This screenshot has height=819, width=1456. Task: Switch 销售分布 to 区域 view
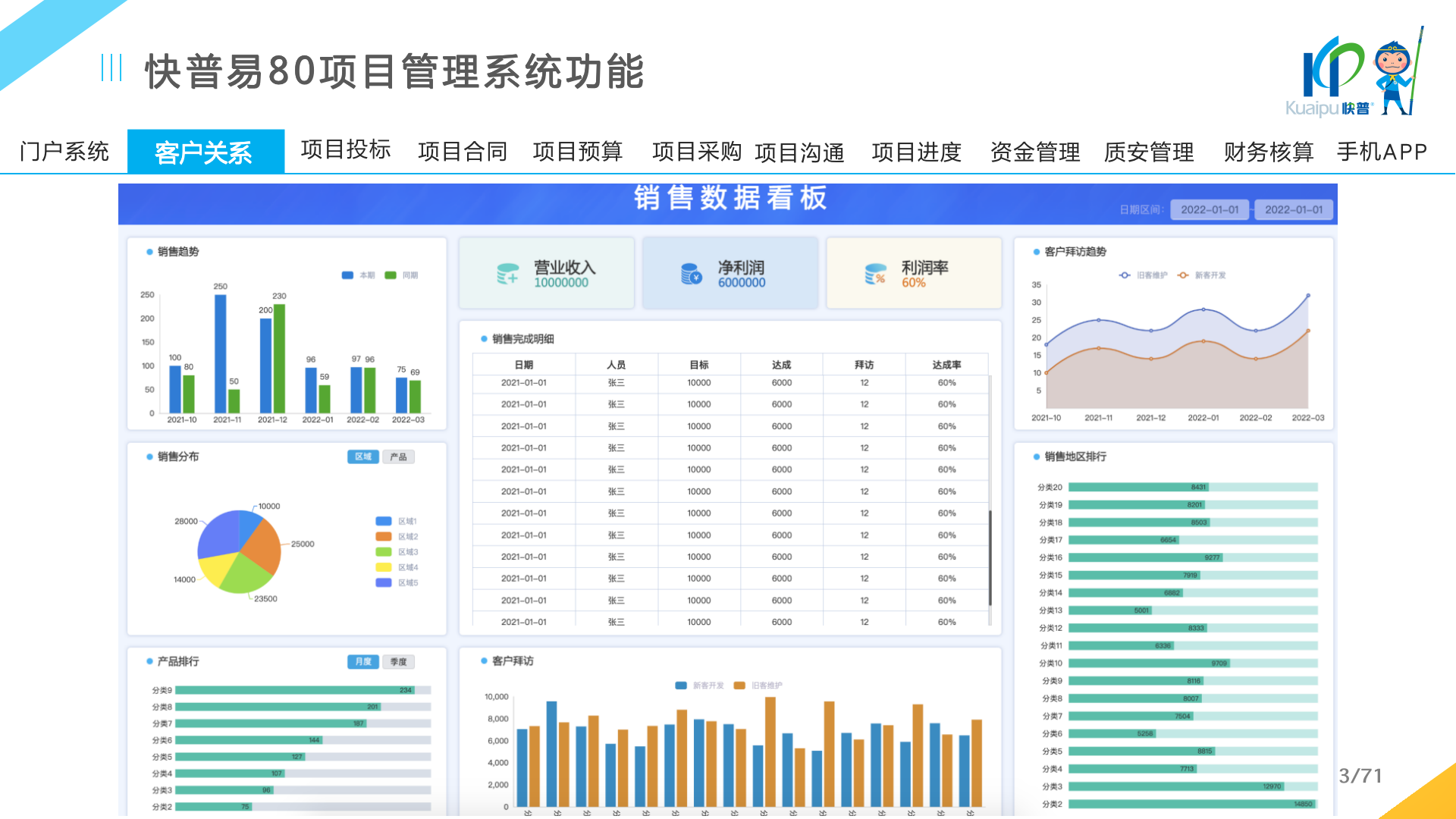(x=363, y=457)
